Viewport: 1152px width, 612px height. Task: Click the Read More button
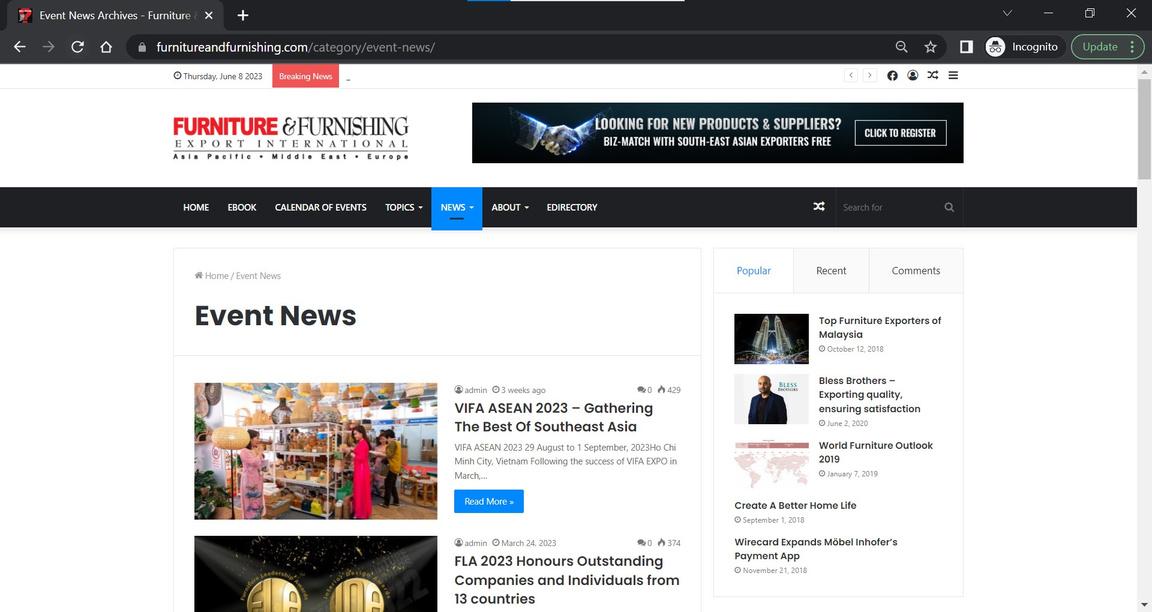[x=489, y=501]
